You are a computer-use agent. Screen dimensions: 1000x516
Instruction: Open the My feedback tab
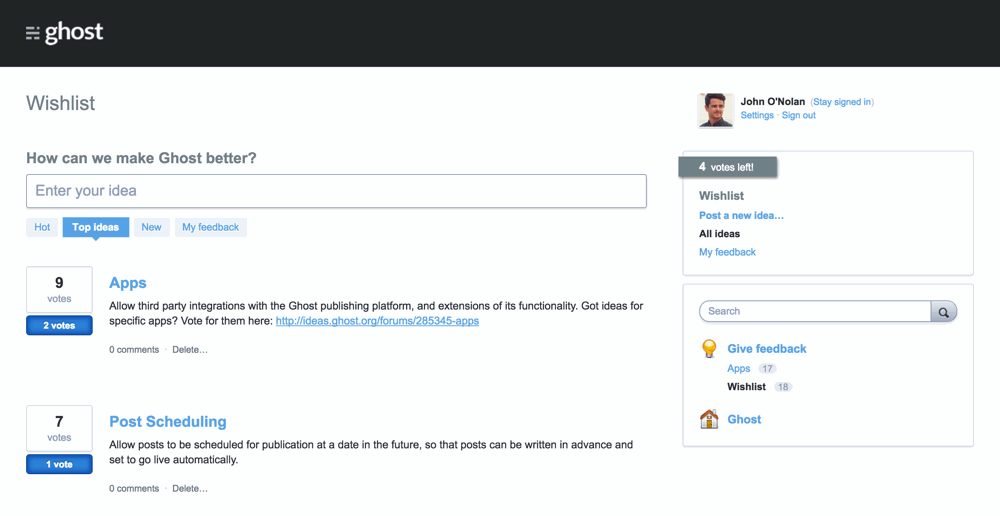[x=210, y=227]
